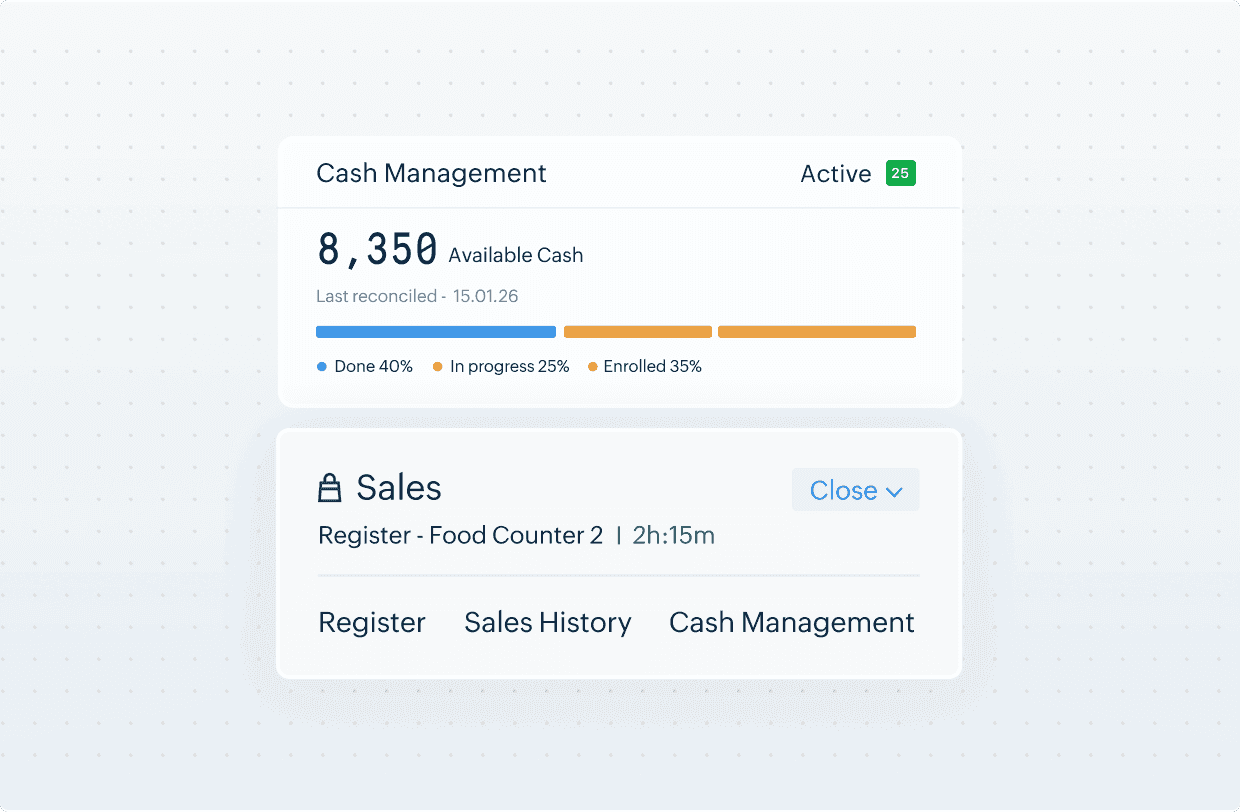Click the In progress 25% legend entry

click(501, 366)
